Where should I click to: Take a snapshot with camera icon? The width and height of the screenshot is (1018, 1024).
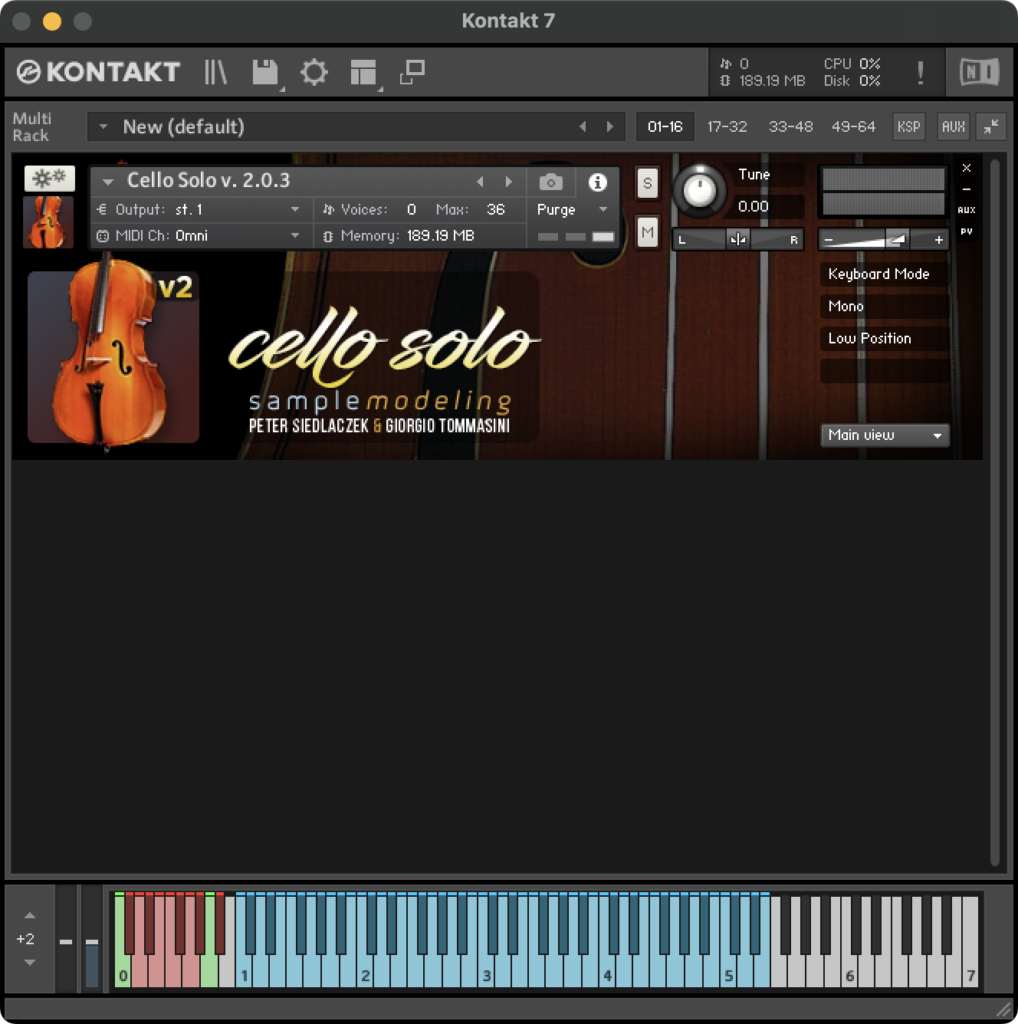(550, 182)
